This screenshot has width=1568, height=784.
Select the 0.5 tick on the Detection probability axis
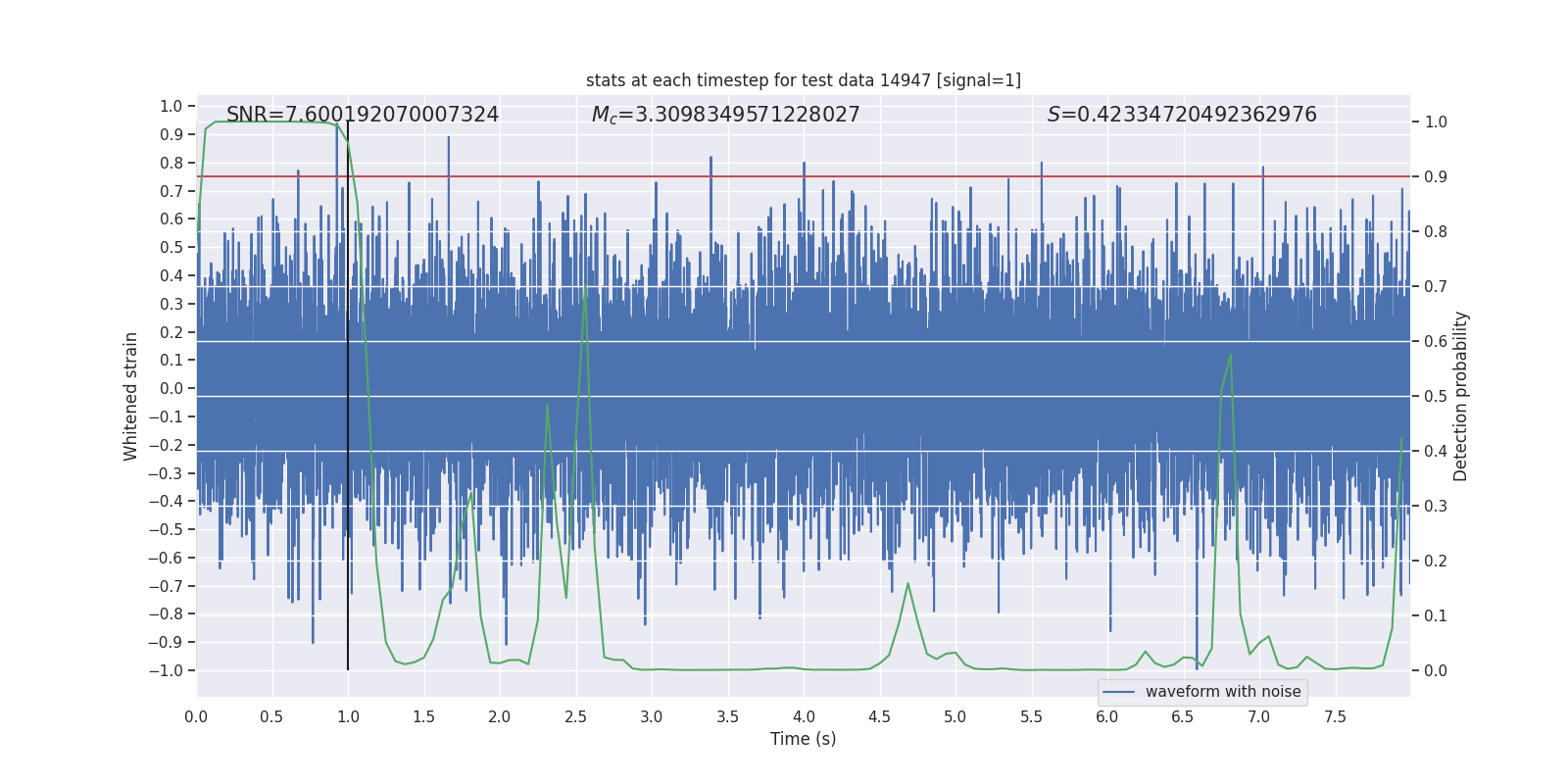click(x=1436, y=396)
